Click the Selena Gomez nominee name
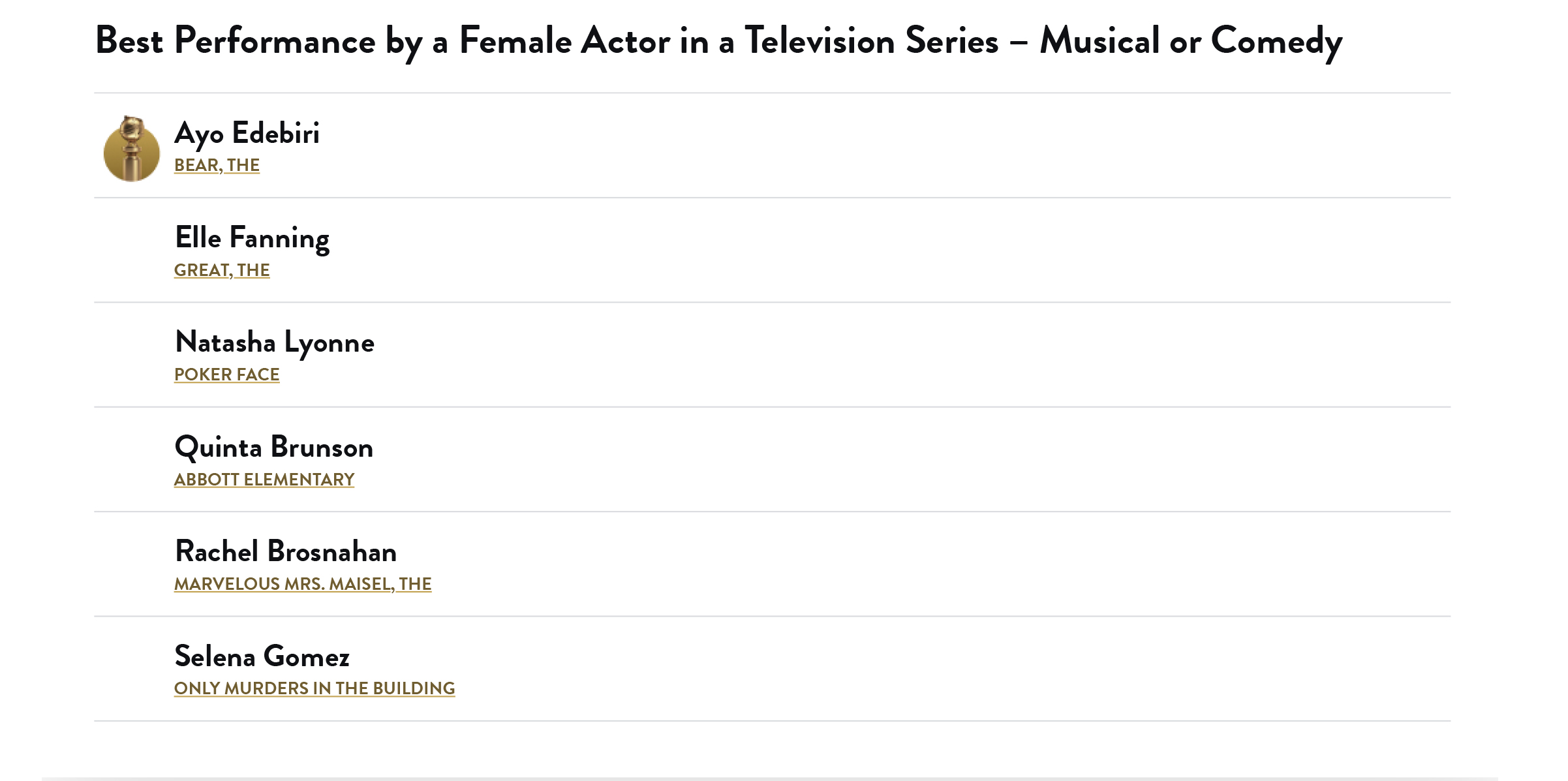 [x=262, y=656]
